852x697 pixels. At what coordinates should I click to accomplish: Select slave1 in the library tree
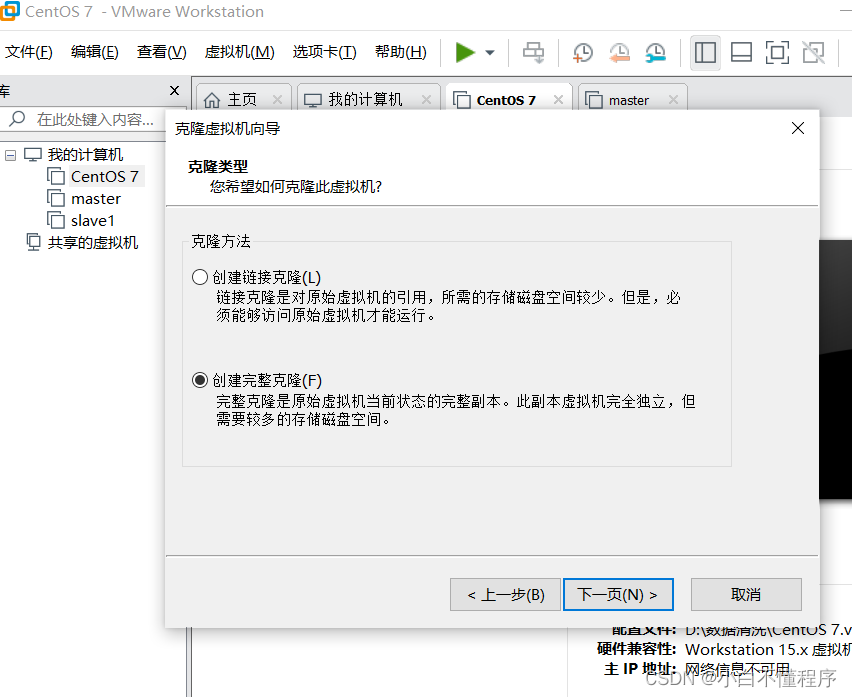point(92,221)
